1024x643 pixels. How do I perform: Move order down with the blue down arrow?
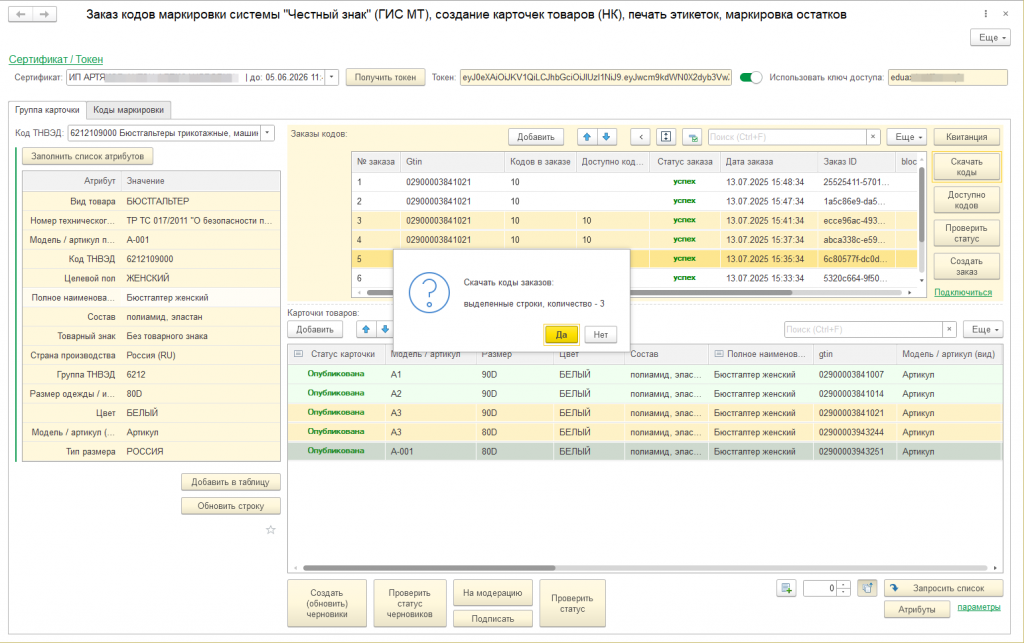(607, 137)
